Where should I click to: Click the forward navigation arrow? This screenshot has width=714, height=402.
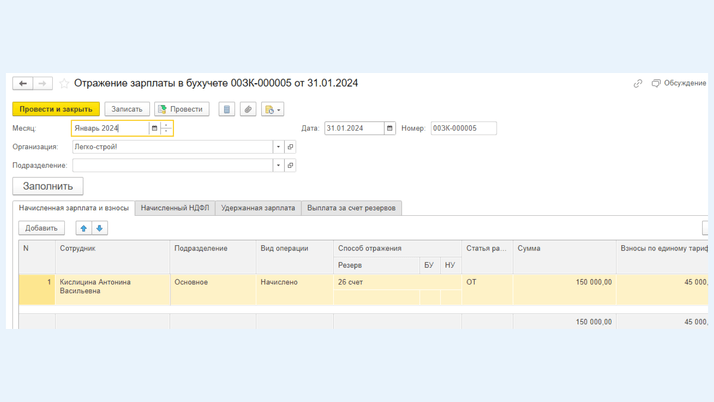click(x=42, y=83)
